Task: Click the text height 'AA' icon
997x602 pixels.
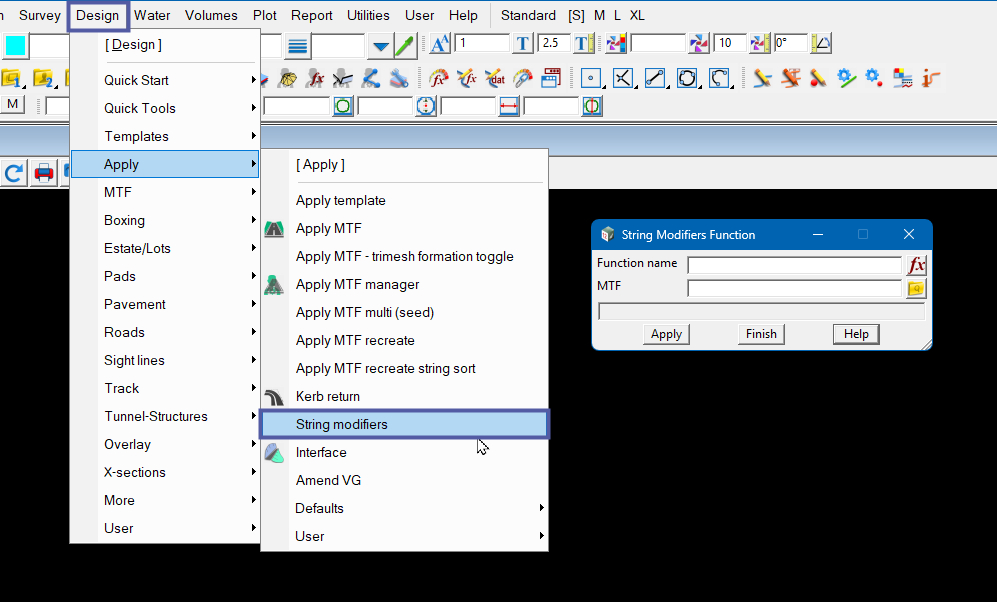Action: pos(440,44)
